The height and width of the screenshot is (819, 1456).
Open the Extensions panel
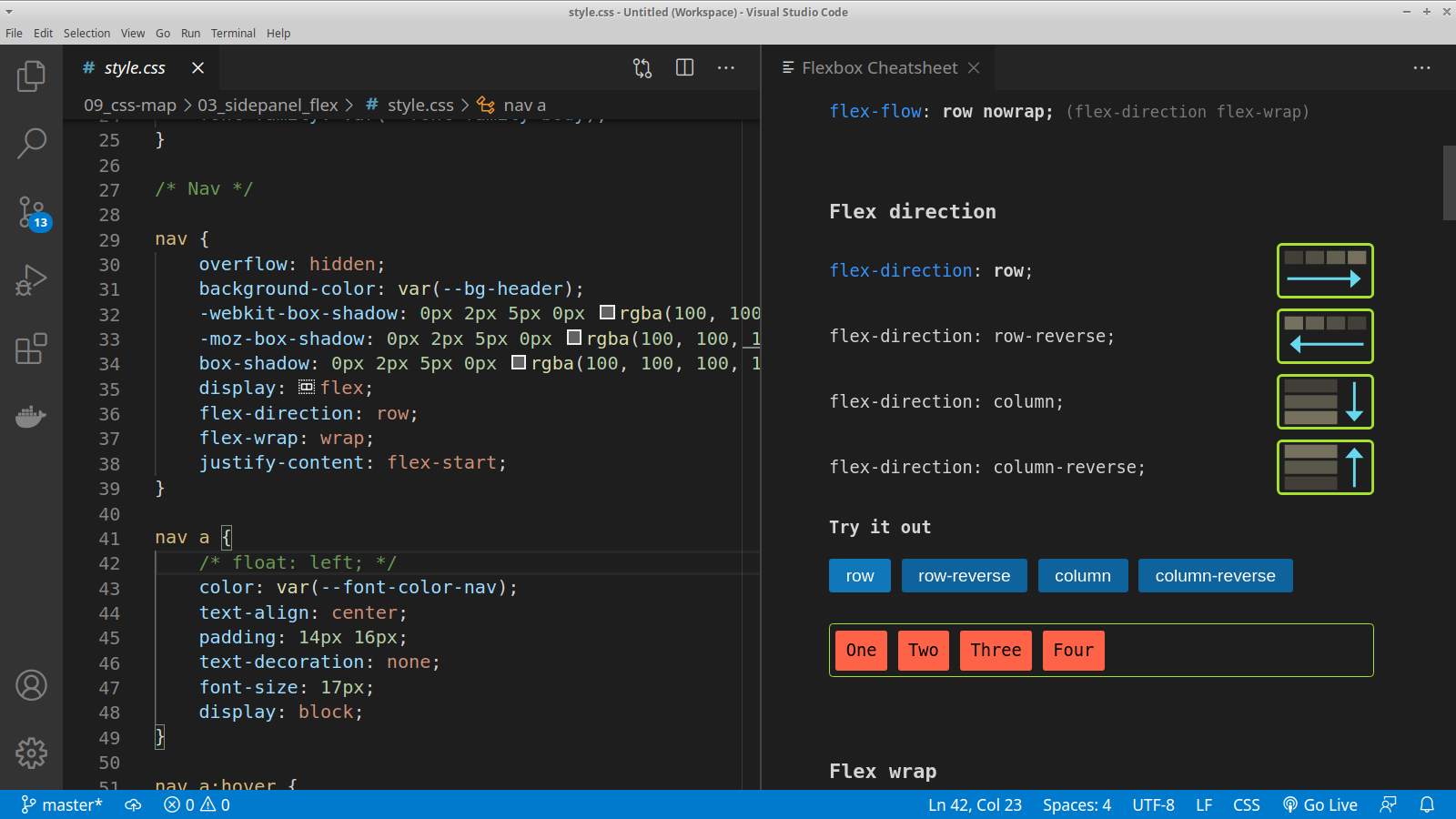[32, 349]
